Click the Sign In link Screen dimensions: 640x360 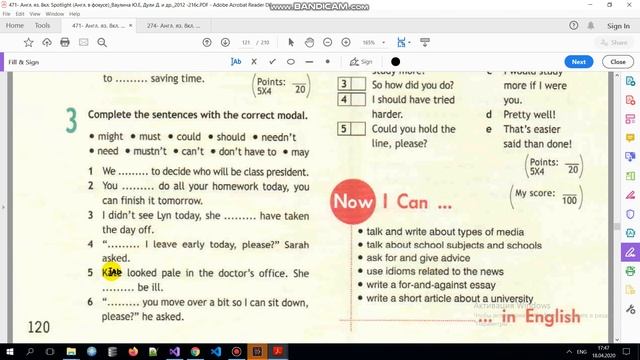click(618, 26)
